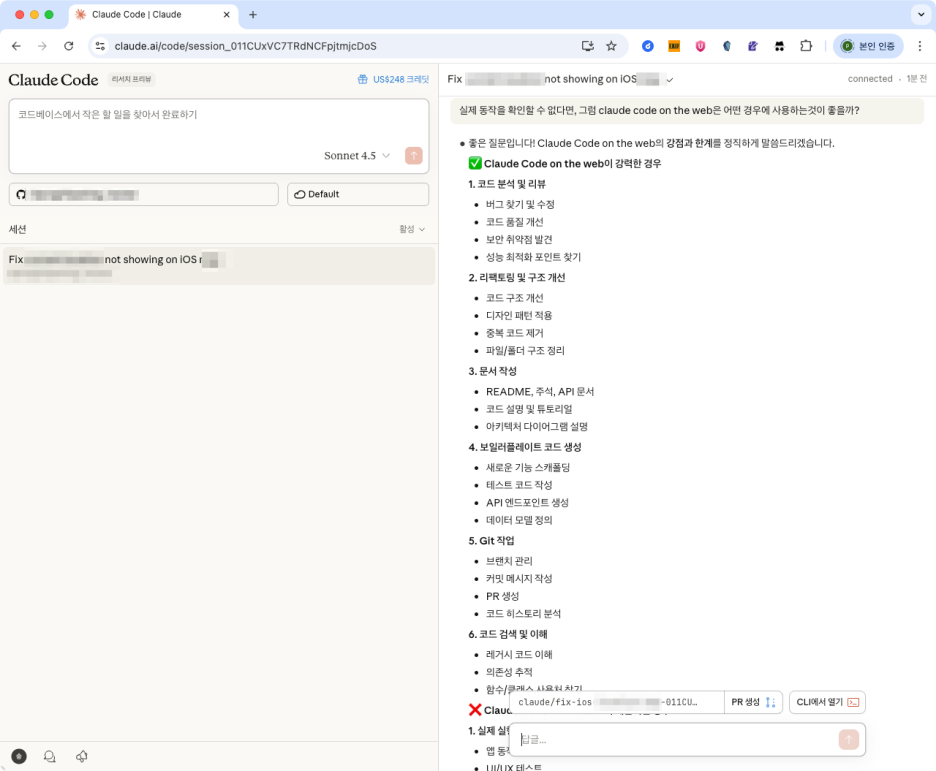Open the black incognito-style extension icon

[779, 46]
